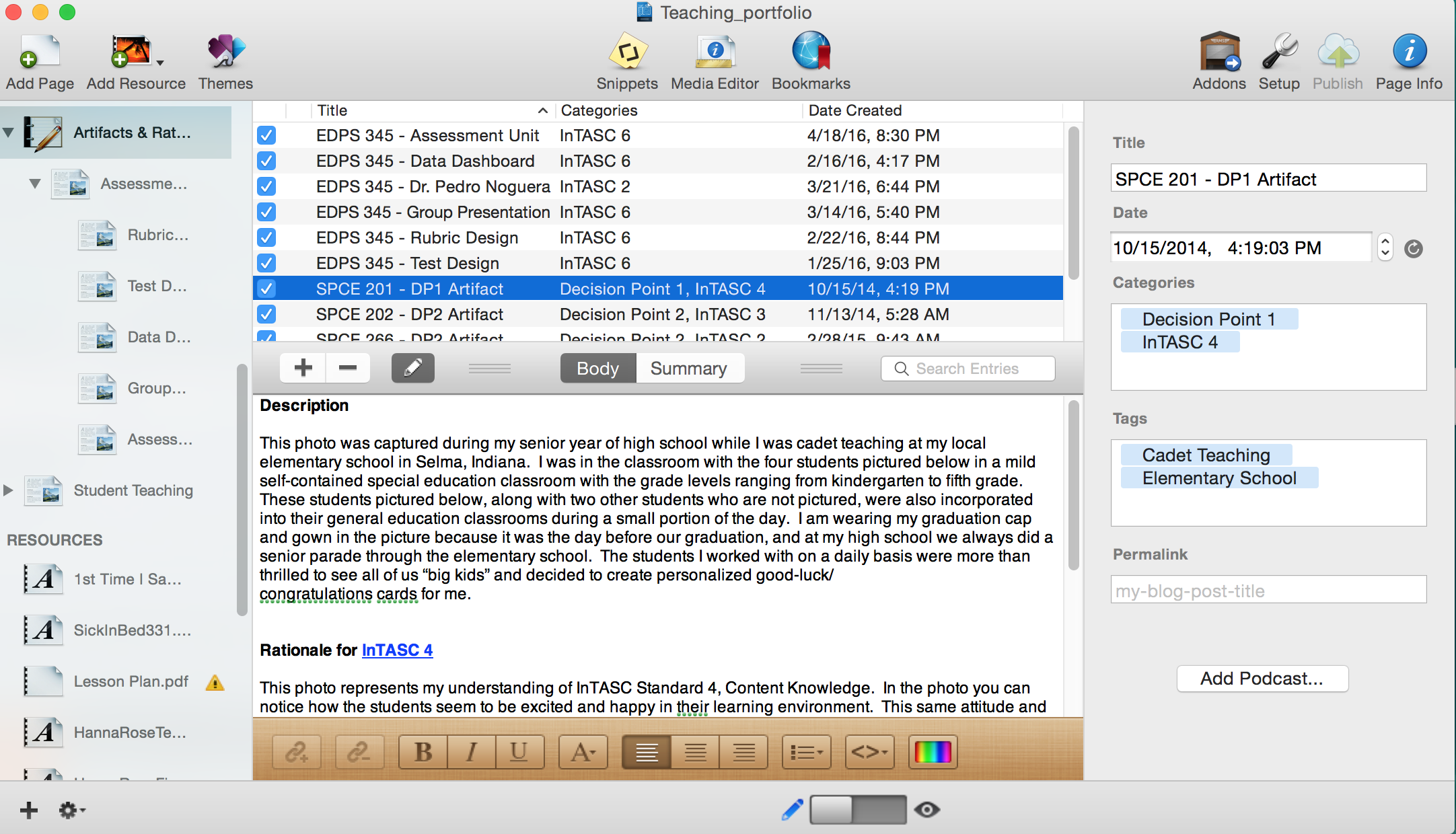Image resolution: width=1456 pixels, height=834 pixels.
Task: Open the rainbow color picker
Action: 933,751
